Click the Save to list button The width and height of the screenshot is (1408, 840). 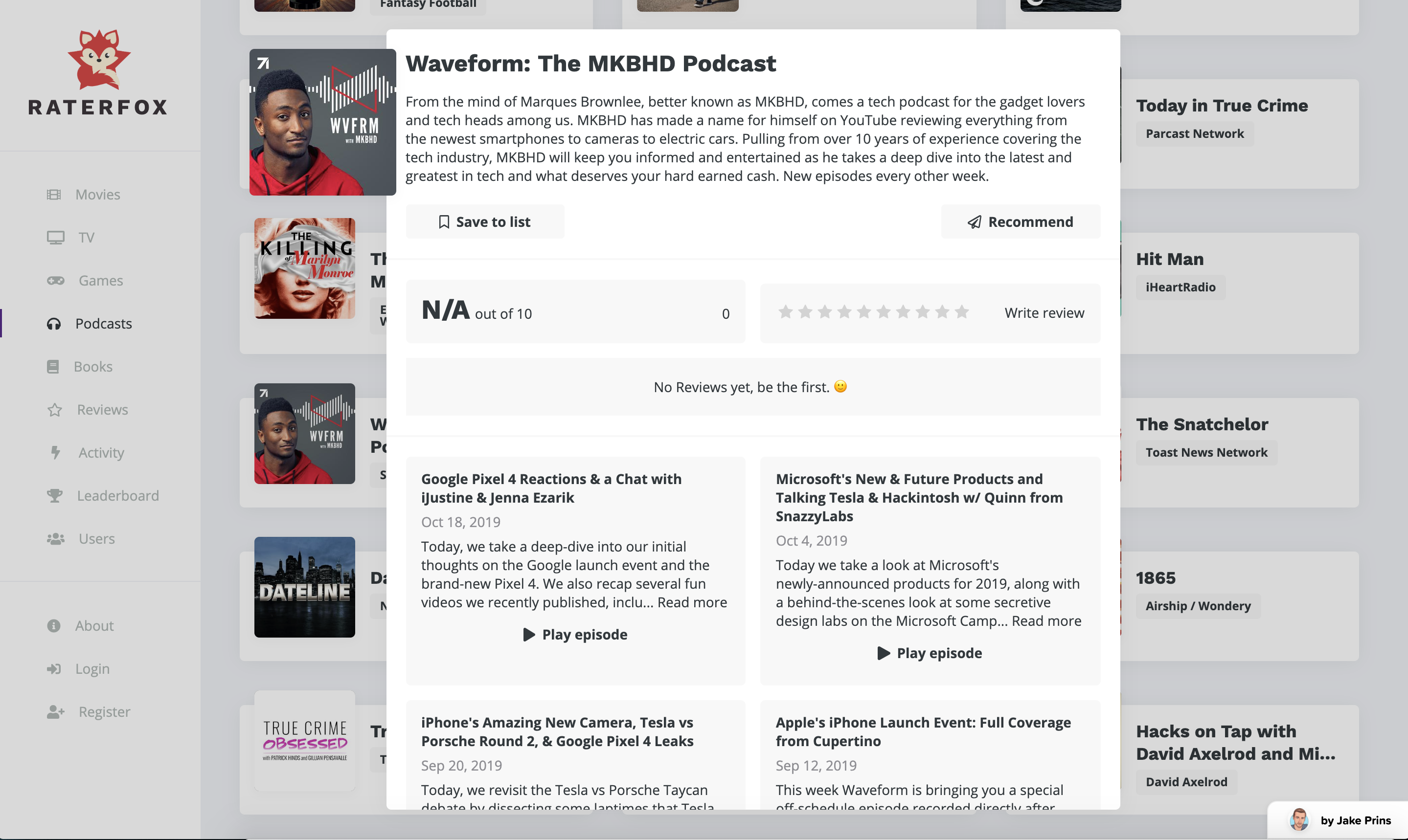(485, 222)
